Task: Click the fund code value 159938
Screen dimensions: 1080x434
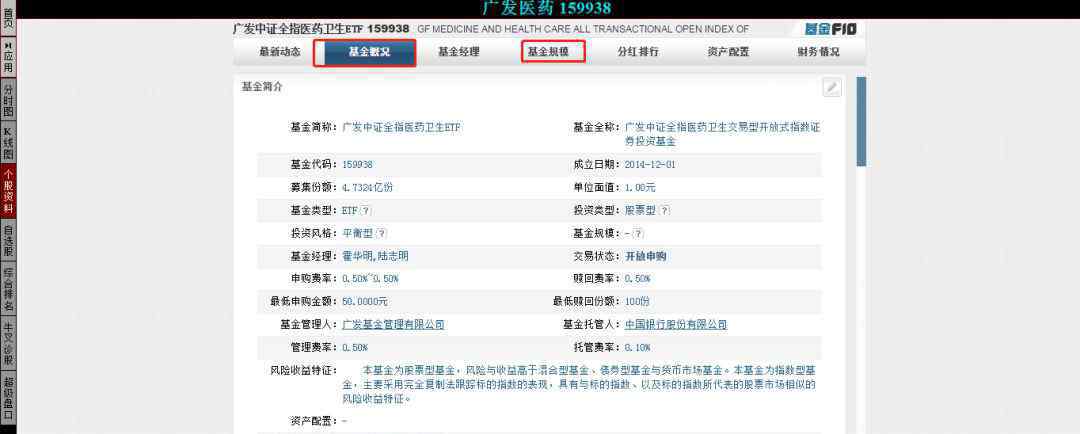Action: coord(357,165)
